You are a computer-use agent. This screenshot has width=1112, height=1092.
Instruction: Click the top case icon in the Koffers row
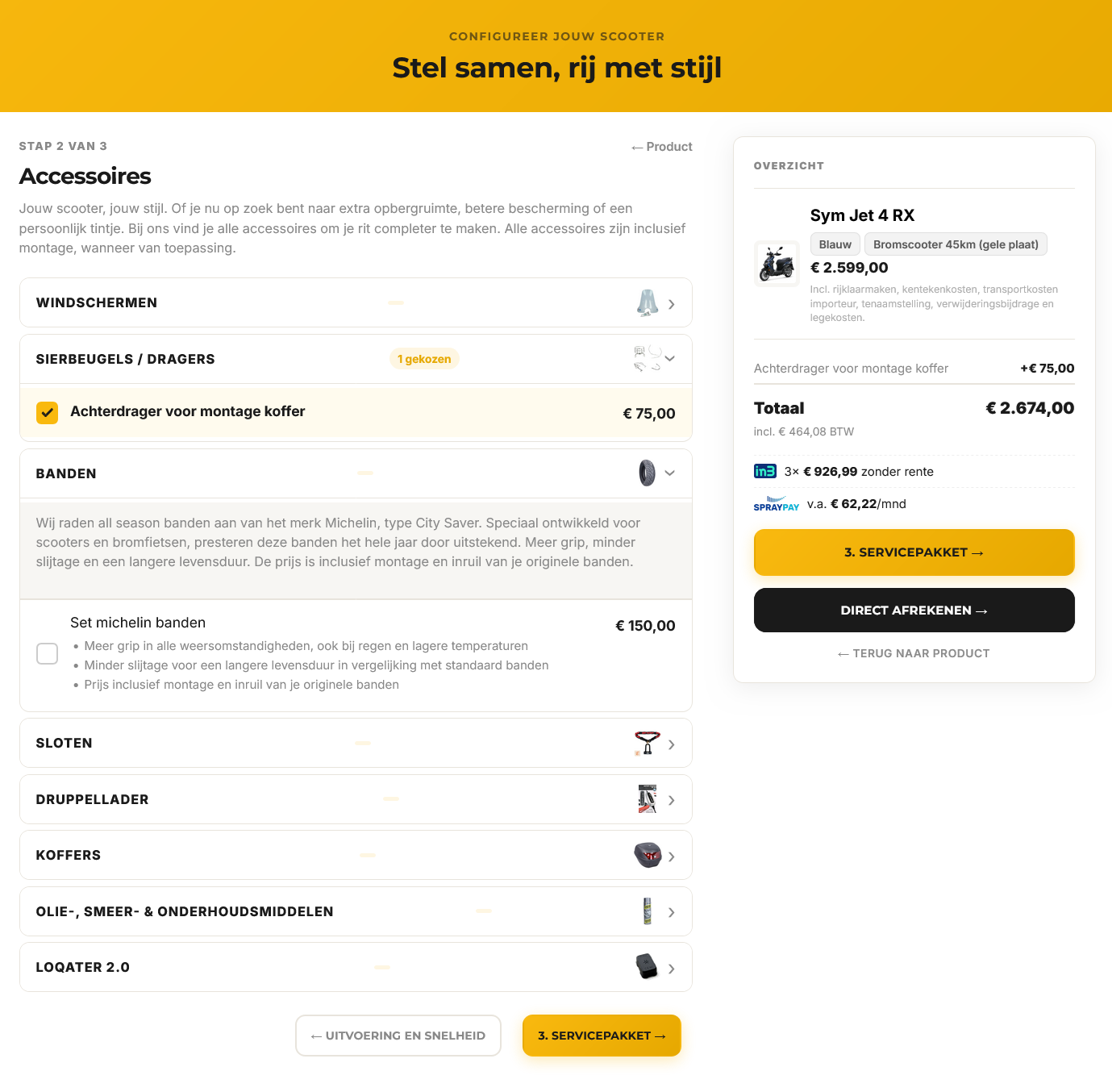coord(645,855)
